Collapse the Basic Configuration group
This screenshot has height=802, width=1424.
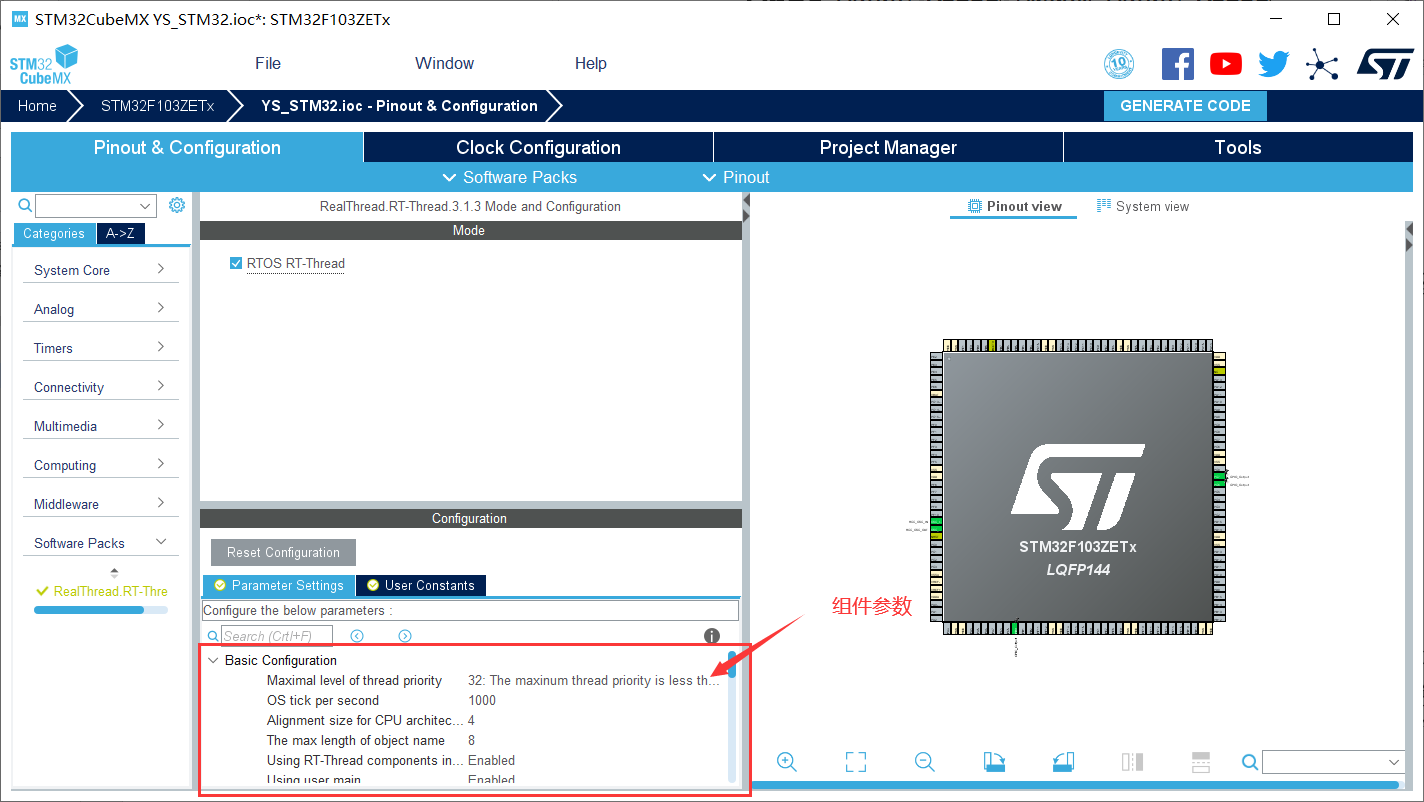tap(213, 660)
